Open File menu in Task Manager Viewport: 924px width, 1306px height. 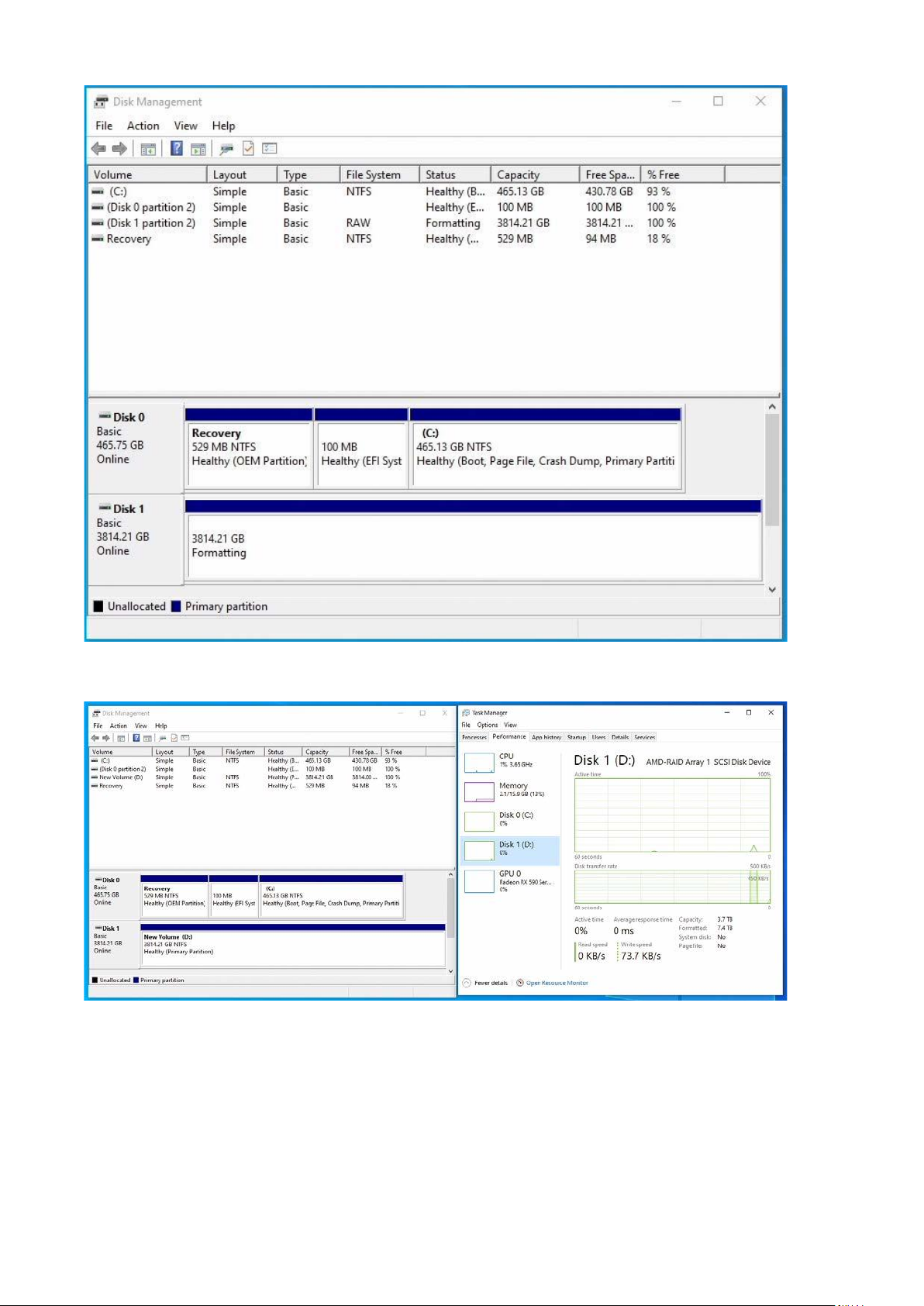click(466, 725)
